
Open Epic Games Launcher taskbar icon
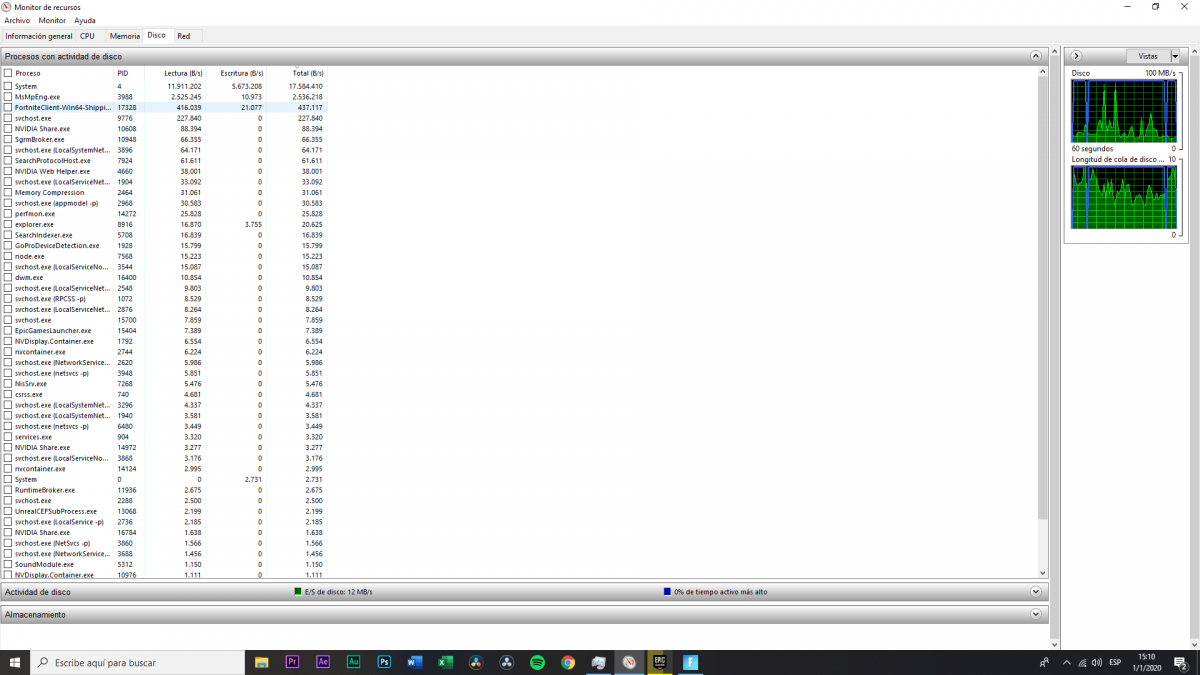(x=660, y=662)
